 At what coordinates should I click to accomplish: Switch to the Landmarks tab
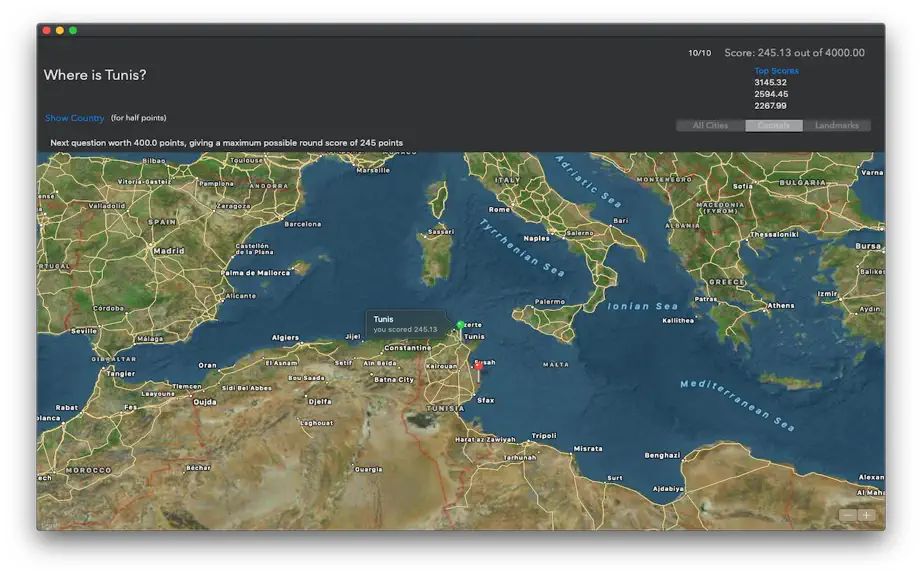[x=836, y=125]
